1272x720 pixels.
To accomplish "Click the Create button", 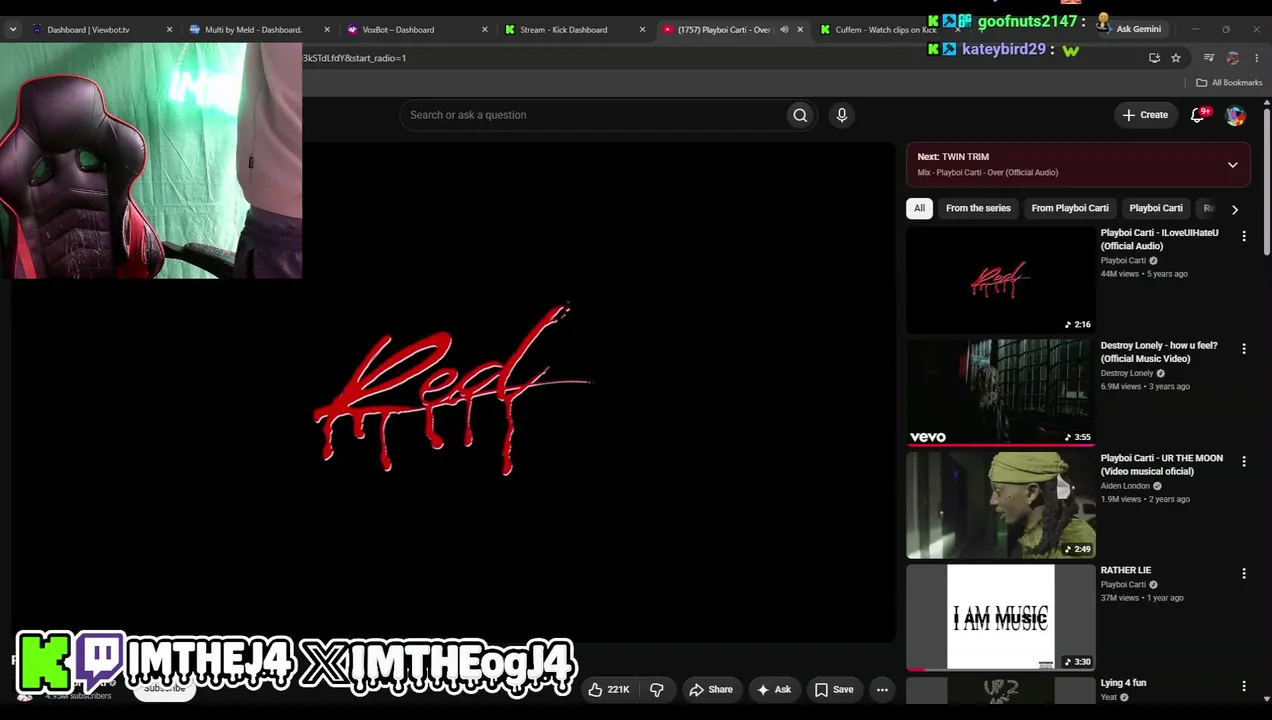I will tap(1144, 115).
